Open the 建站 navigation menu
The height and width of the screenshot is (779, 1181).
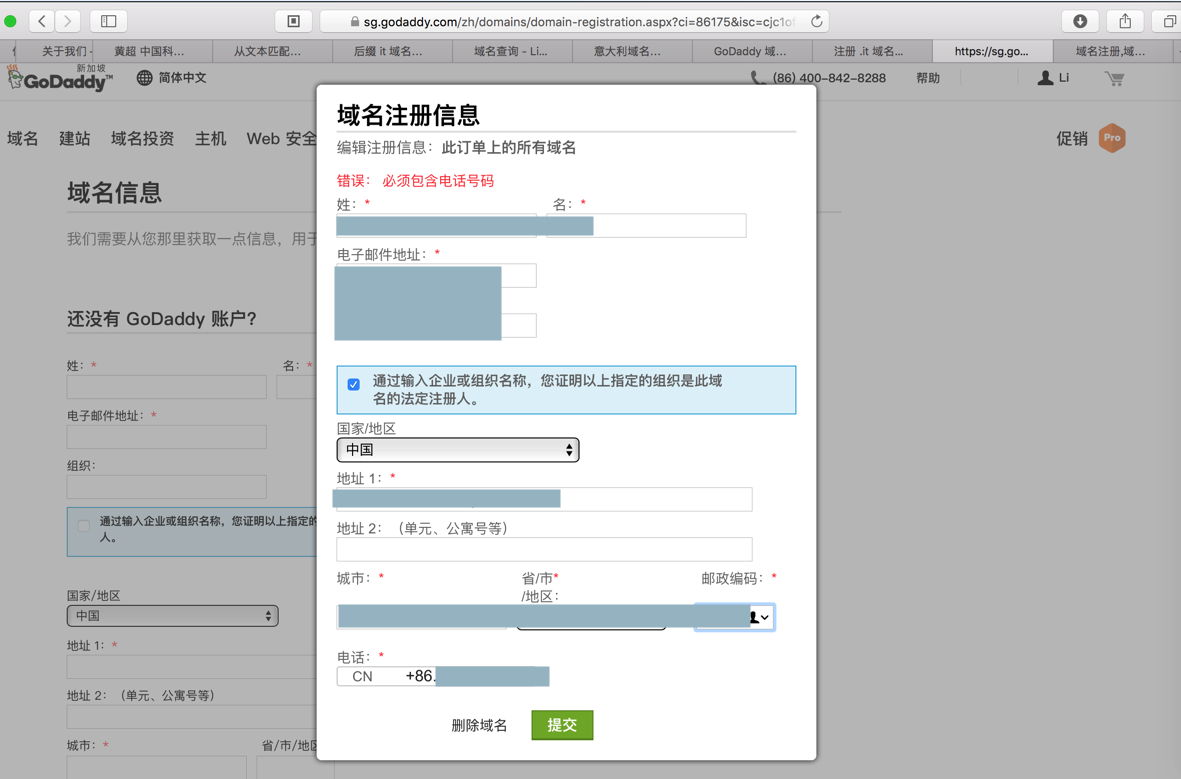(x=75, y=139)
